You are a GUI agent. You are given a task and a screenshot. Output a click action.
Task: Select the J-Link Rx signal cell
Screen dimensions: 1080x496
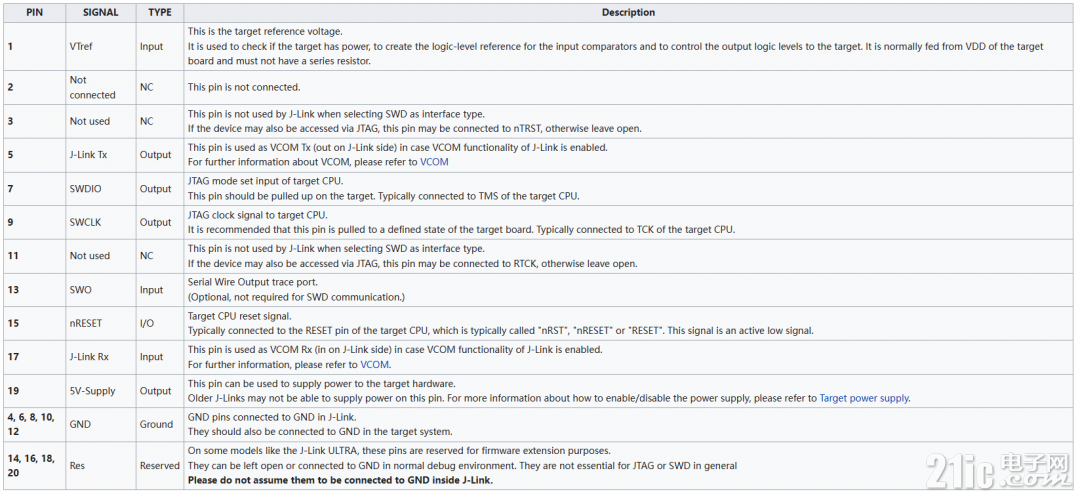tap(101, 358)
